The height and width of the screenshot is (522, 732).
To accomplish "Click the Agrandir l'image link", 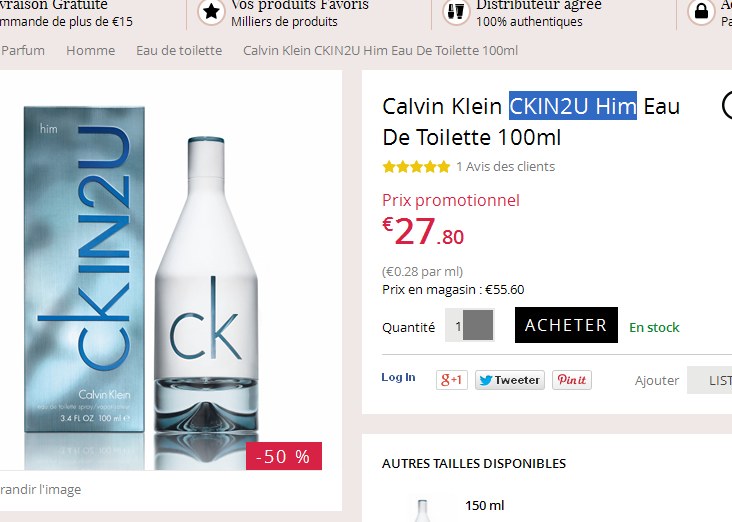I will click(x=40, y=490).
